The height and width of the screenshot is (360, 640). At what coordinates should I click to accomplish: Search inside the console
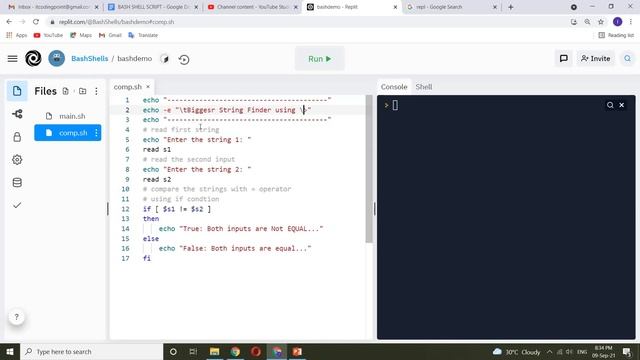[x=610, y=105]
